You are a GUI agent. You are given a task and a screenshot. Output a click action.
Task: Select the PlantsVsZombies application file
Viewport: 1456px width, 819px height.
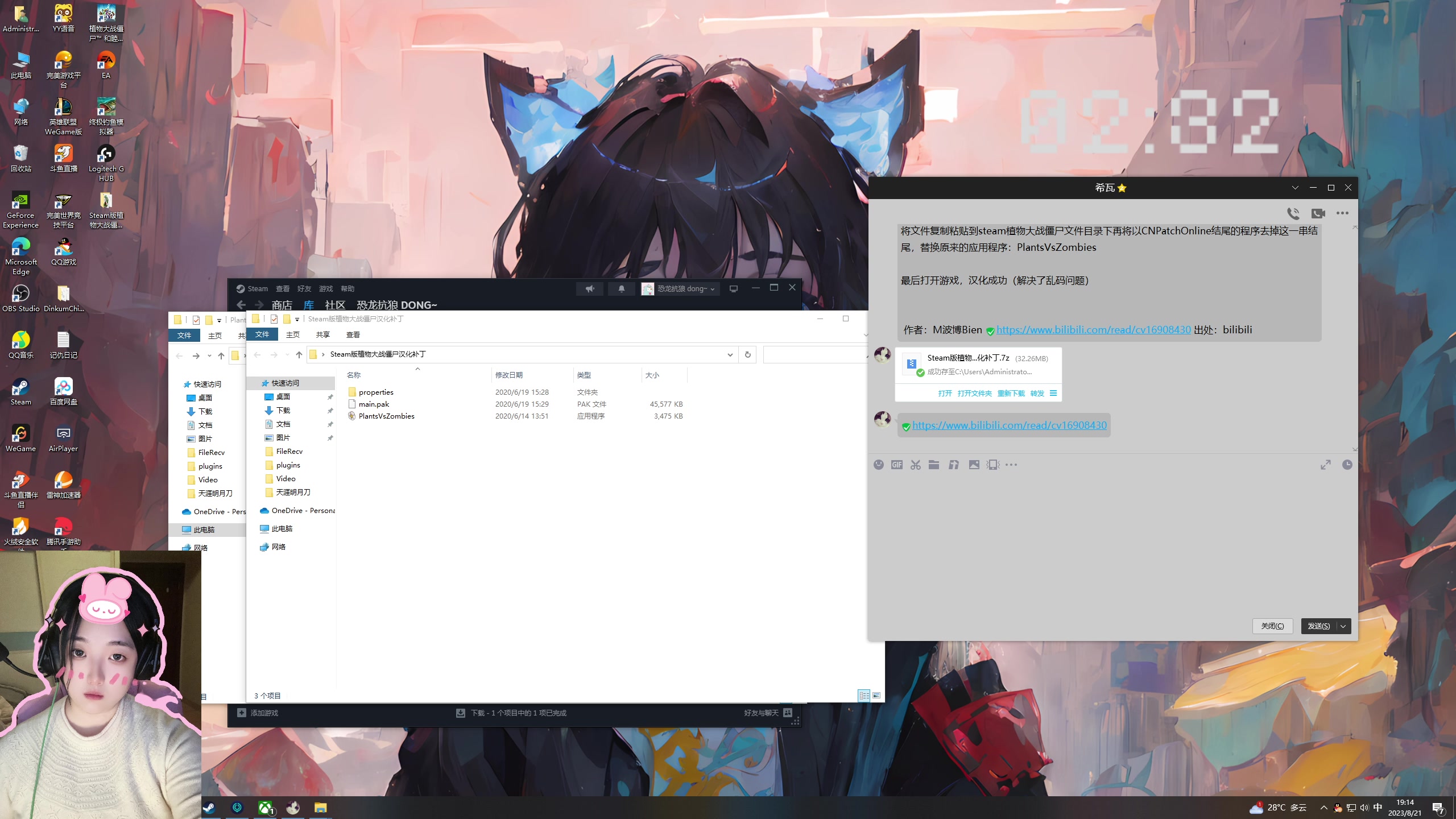click(386, 416)
